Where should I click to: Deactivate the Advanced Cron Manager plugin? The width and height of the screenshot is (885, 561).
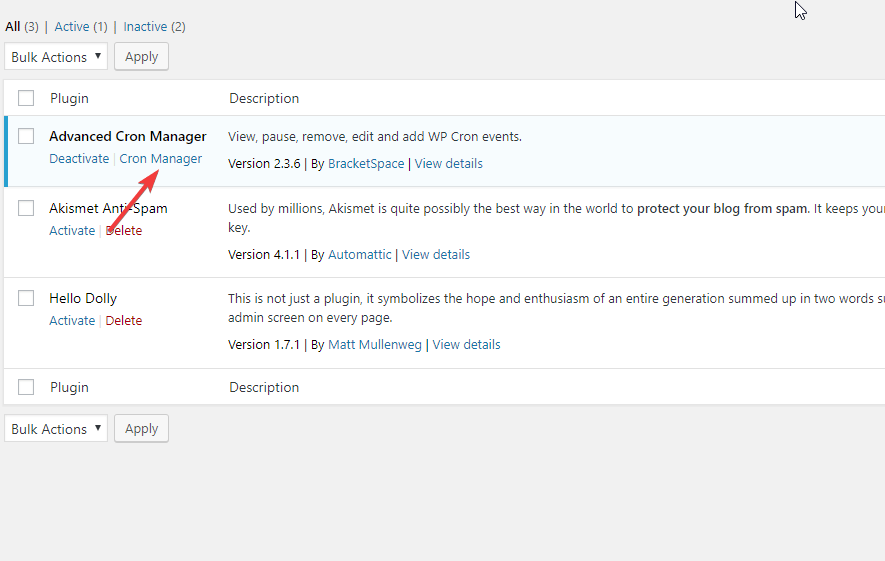click(x=79, y=159)
